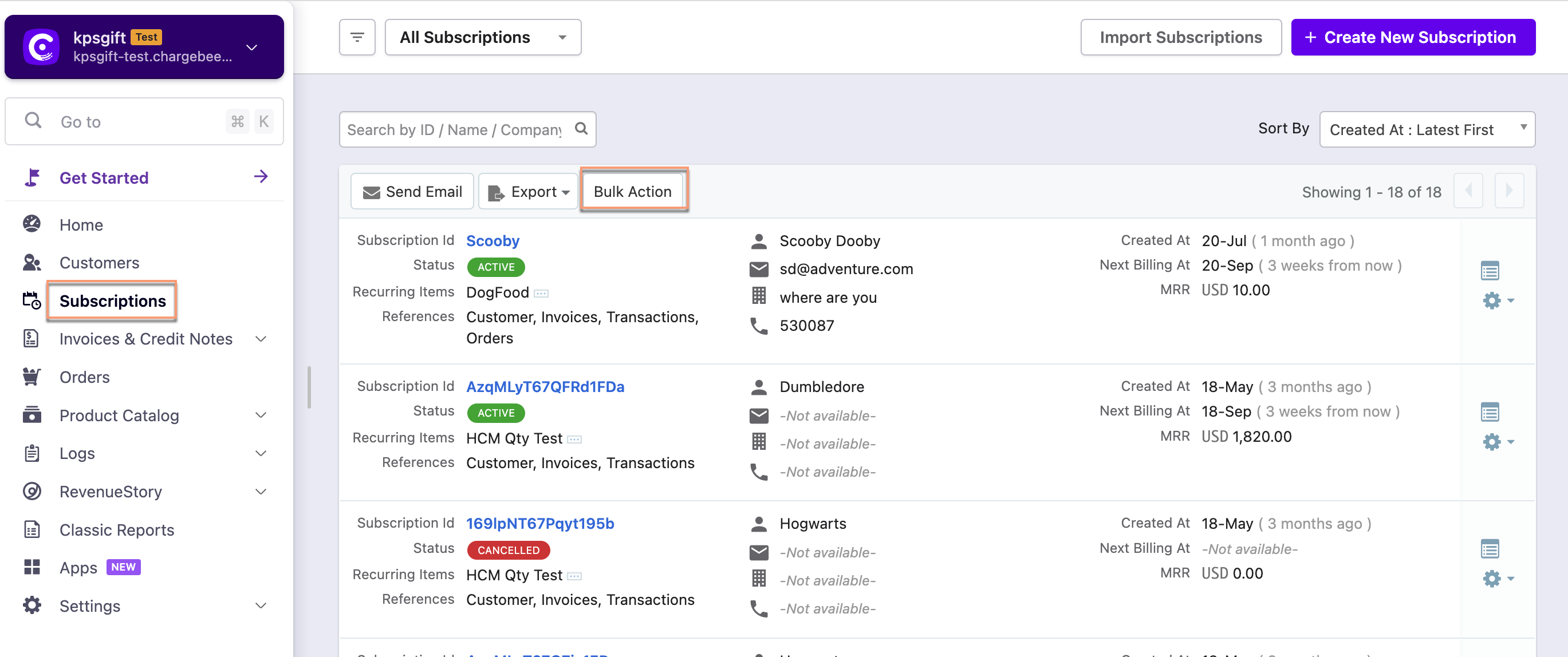Click the filter icon beside All Subscriptions
Viewport: 1568px width, 657px height.
[357, 38]
